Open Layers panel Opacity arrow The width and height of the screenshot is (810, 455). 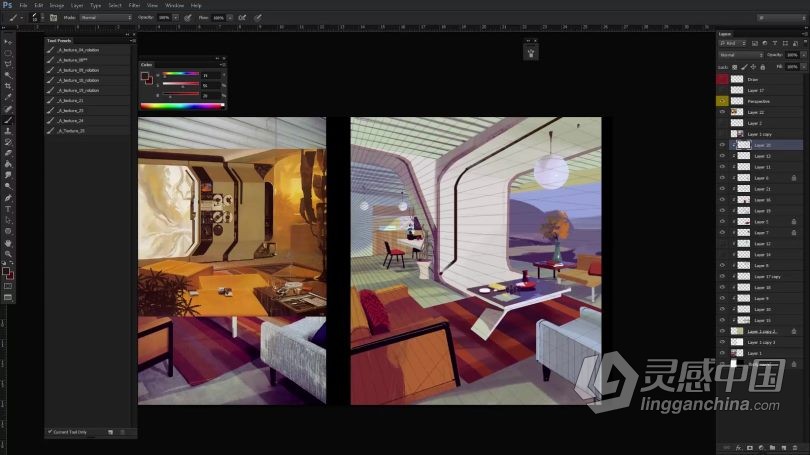(x=803, y=55)
